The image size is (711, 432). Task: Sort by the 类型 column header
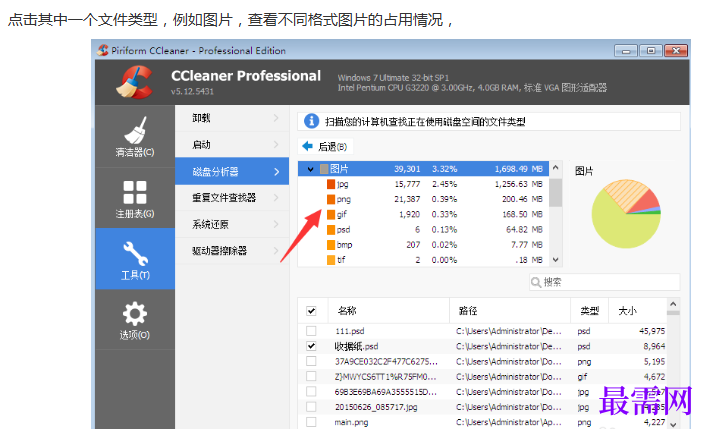click(589, 311)
